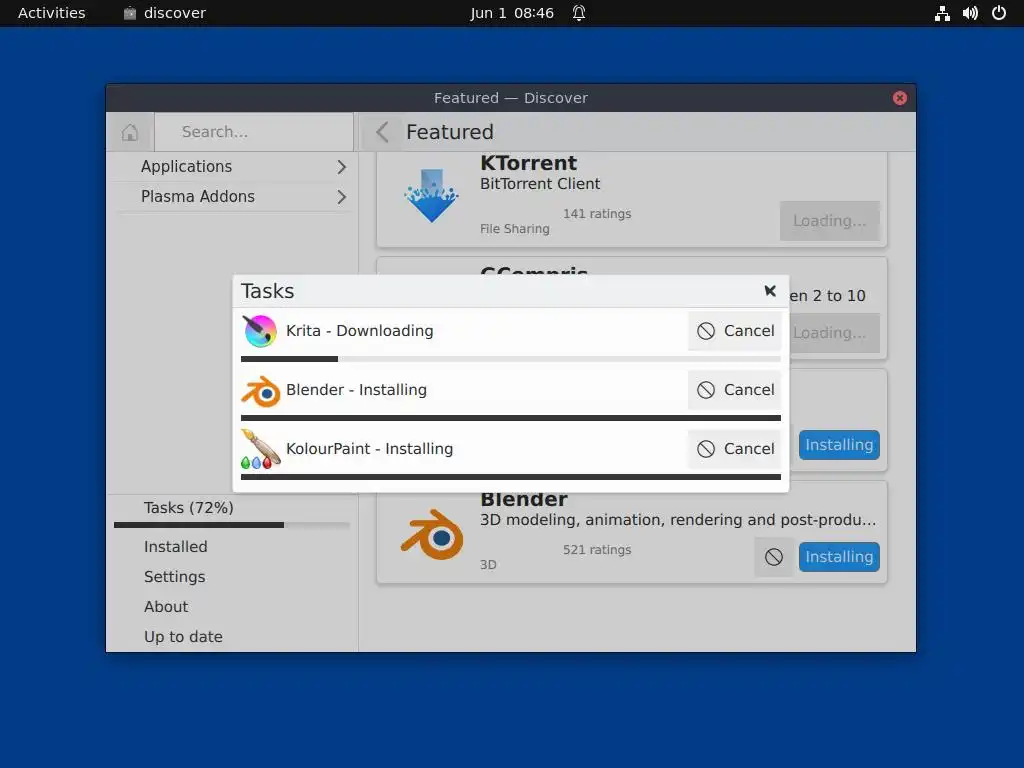The width and height of the screenshot is (1024, 768).
Task: Click the discover app menu in top bar
Action: pos(165,13)
